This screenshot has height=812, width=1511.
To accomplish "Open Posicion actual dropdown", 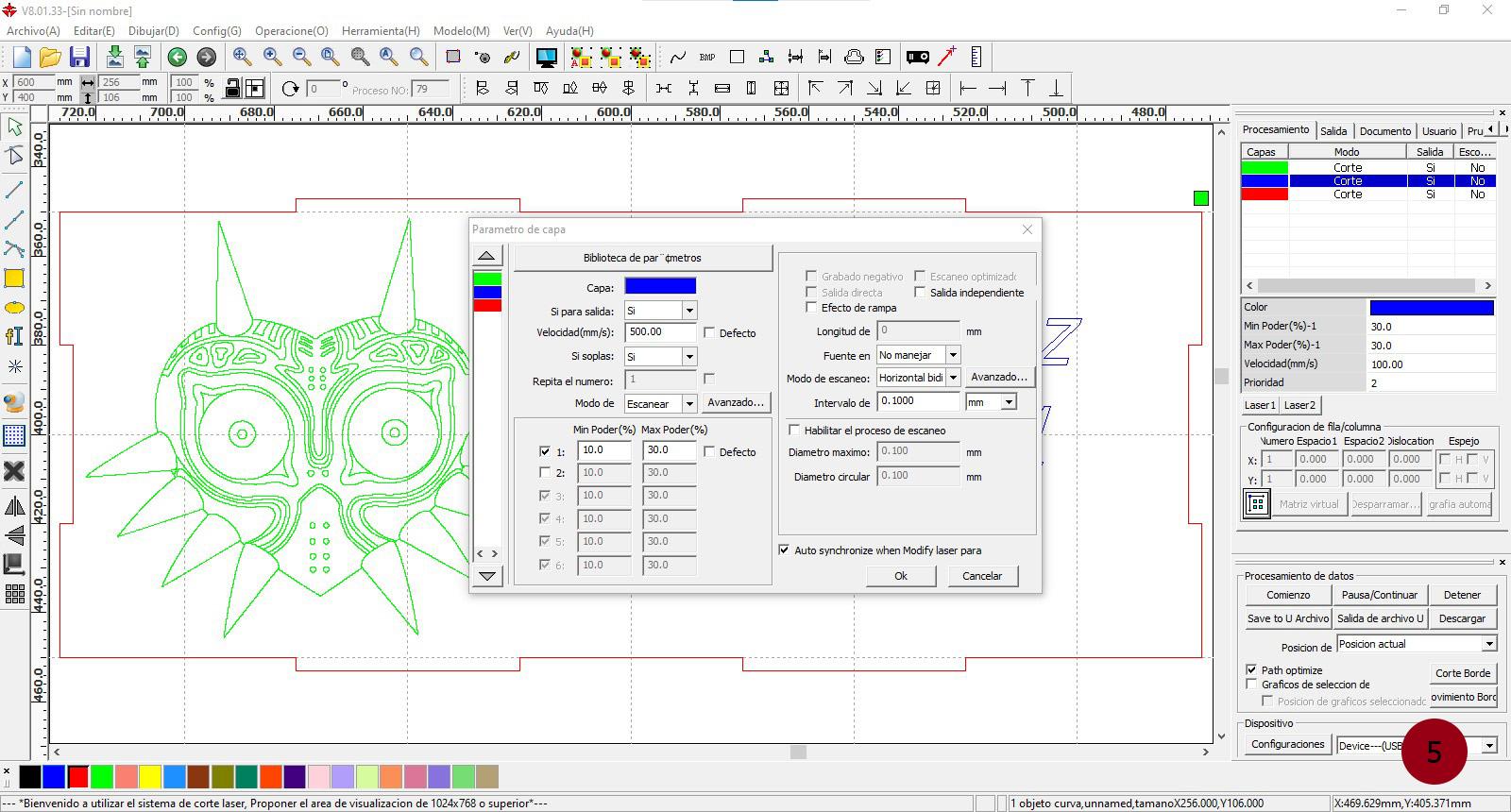I will 1489,644.
